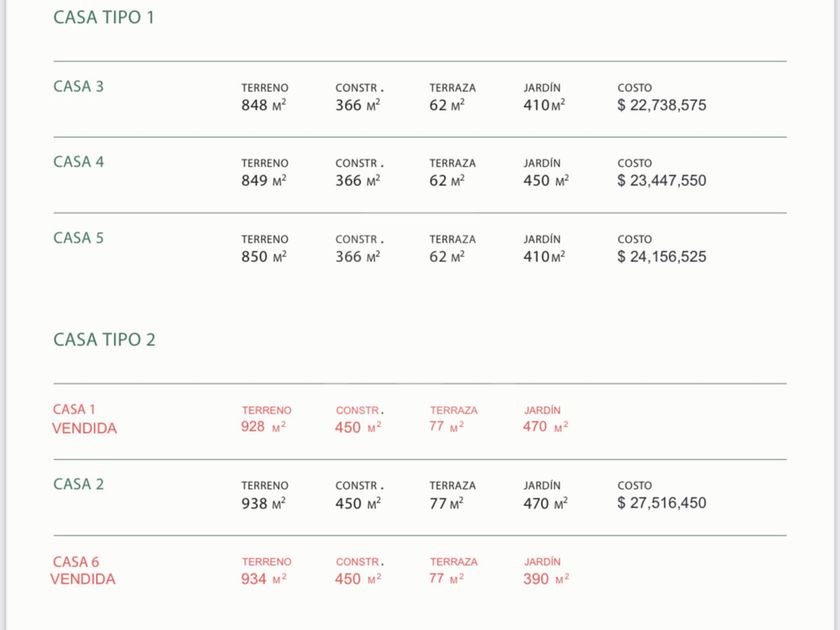
Task: Select the CASA 3 row label
Action: [x=78, y=86]
